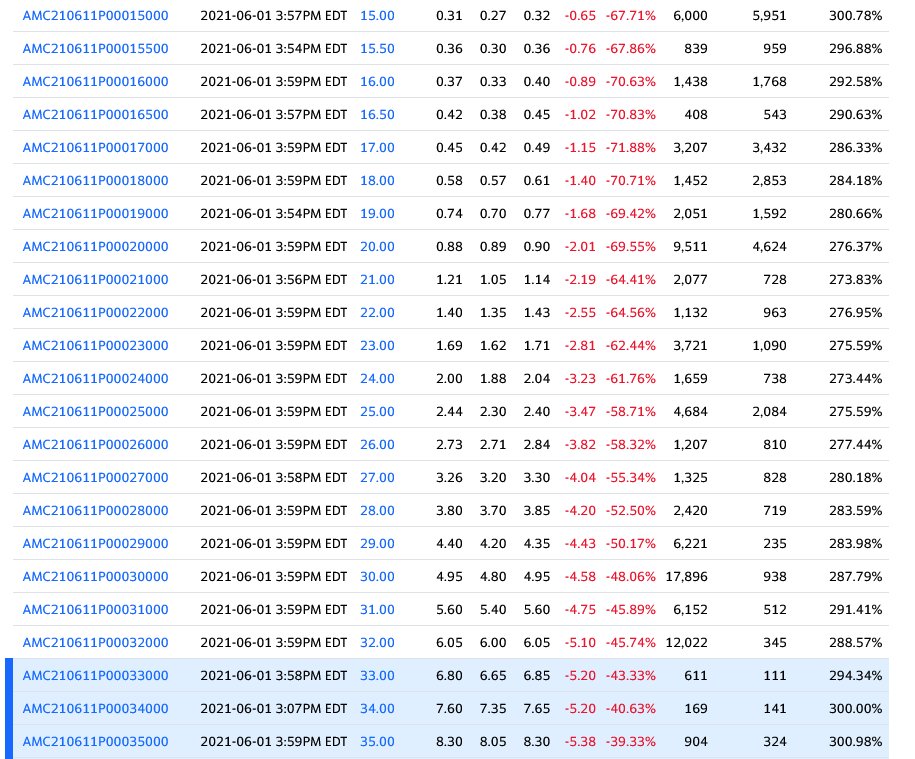This screenshot has width=915, height=759.
Task: Select the volume figure 12,022
Action: (686, 642)
